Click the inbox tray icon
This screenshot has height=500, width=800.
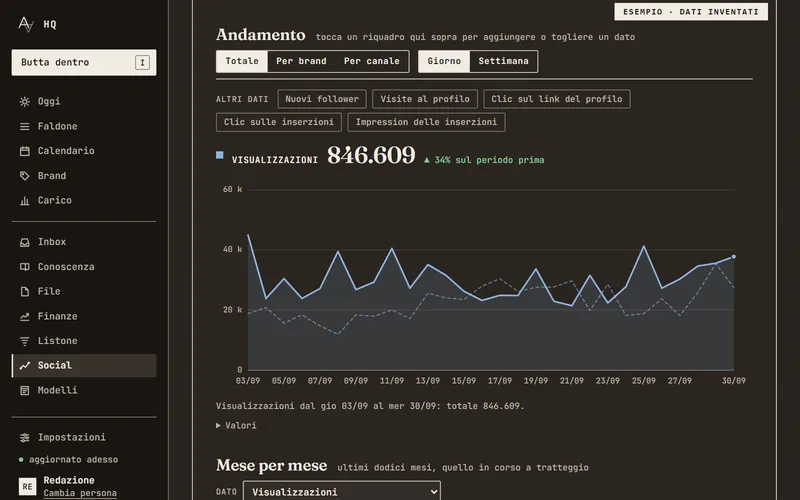[24, 242]
